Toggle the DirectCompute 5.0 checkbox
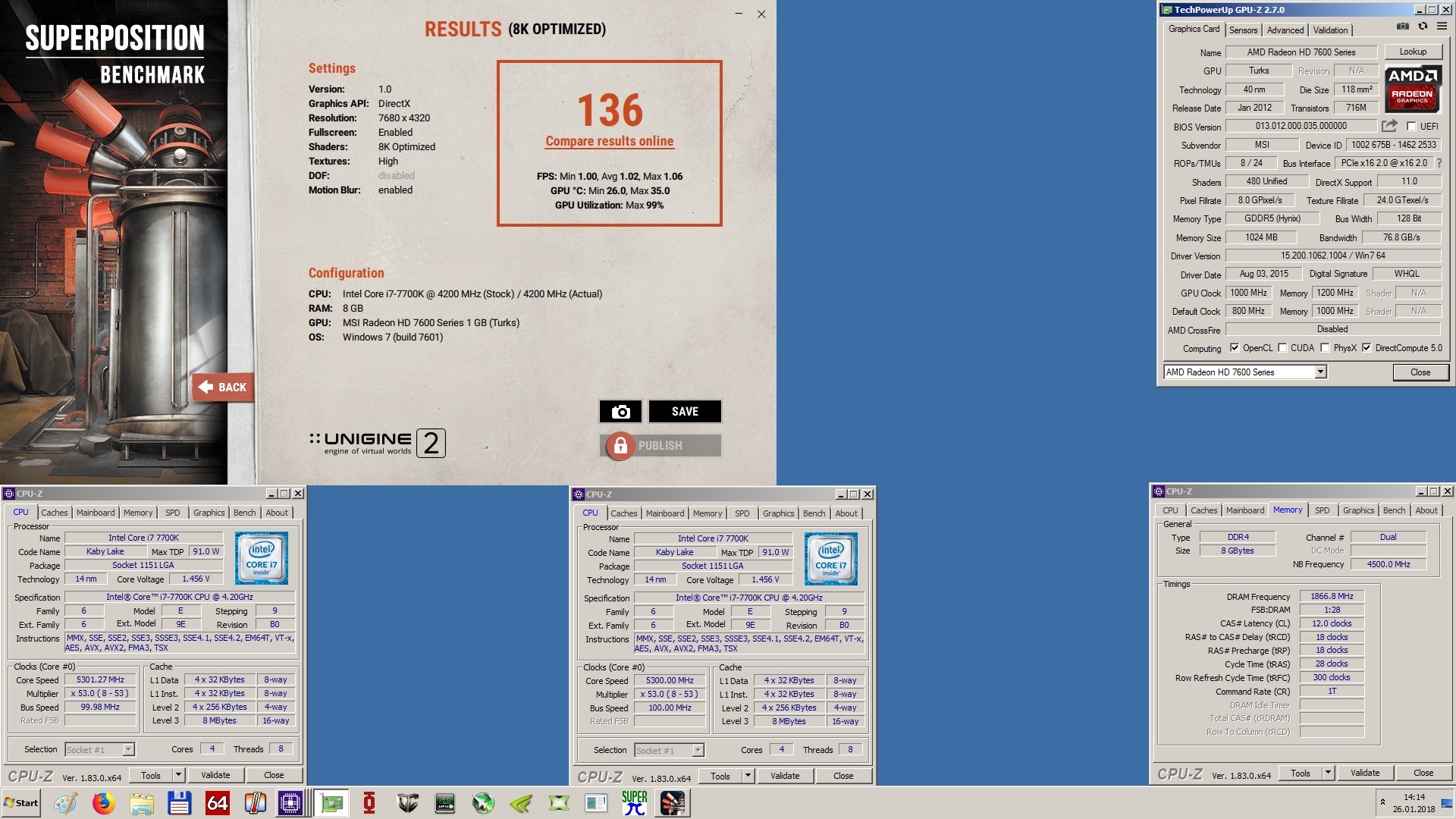Screen dimensions: 1456x819 (1367, 348)
